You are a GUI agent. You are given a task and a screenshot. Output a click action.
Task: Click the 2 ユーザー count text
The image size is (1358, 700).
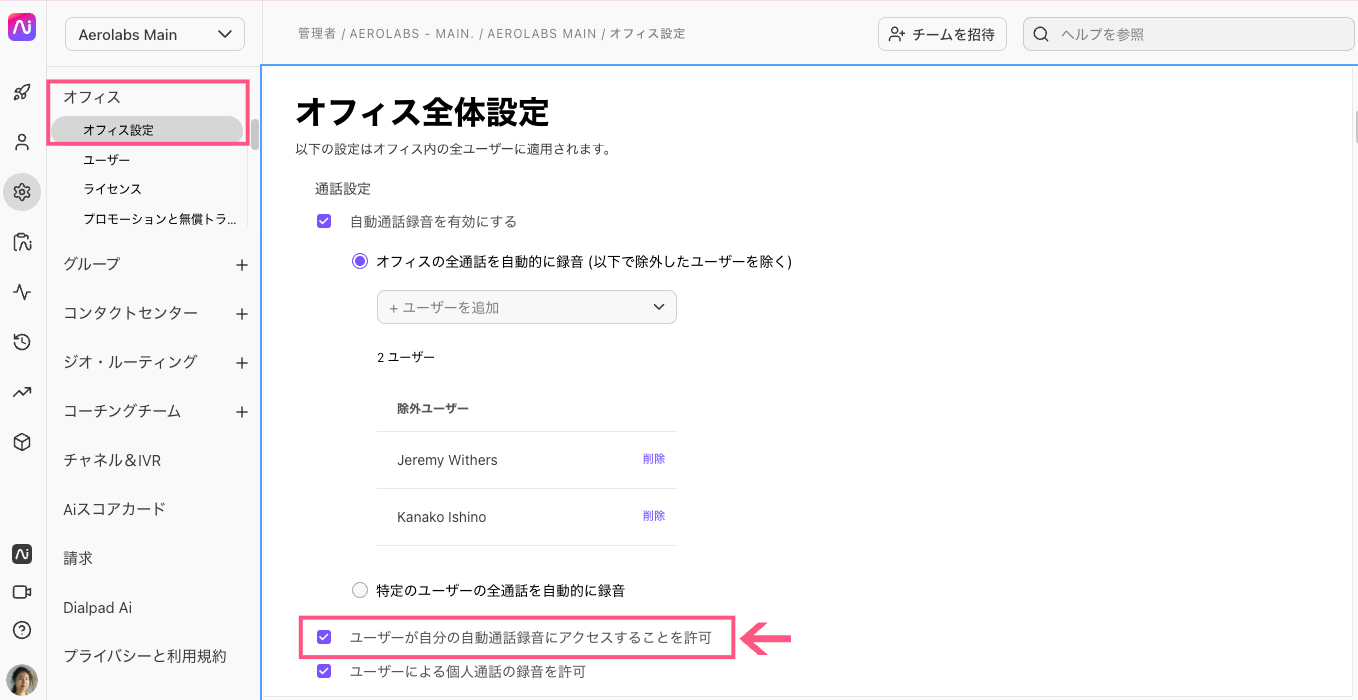tap(406, 357)
